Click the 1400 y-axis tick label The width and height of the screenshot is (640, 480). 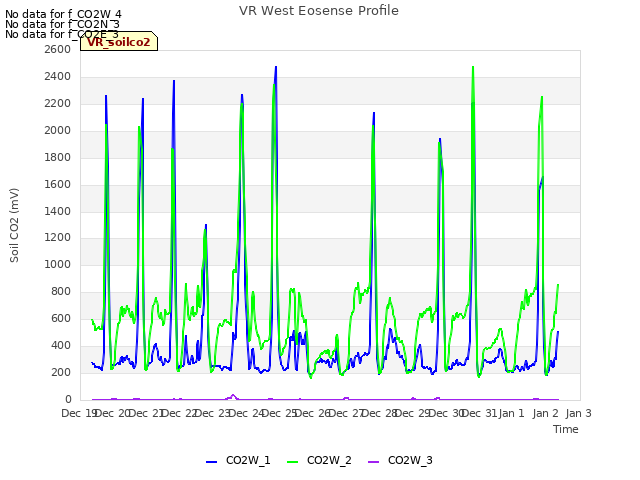click(x=58, y=211)
